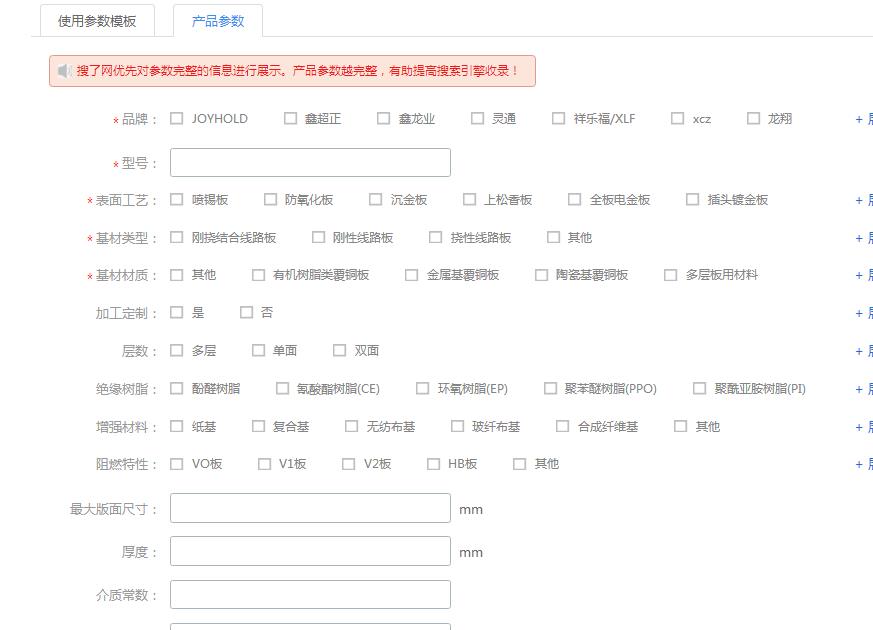Image resolution: width=873 pixels, height=630 pixels.
Task: Check the HB板 flame retardant option
Action: pyautogui.click(x=433, y=463)
